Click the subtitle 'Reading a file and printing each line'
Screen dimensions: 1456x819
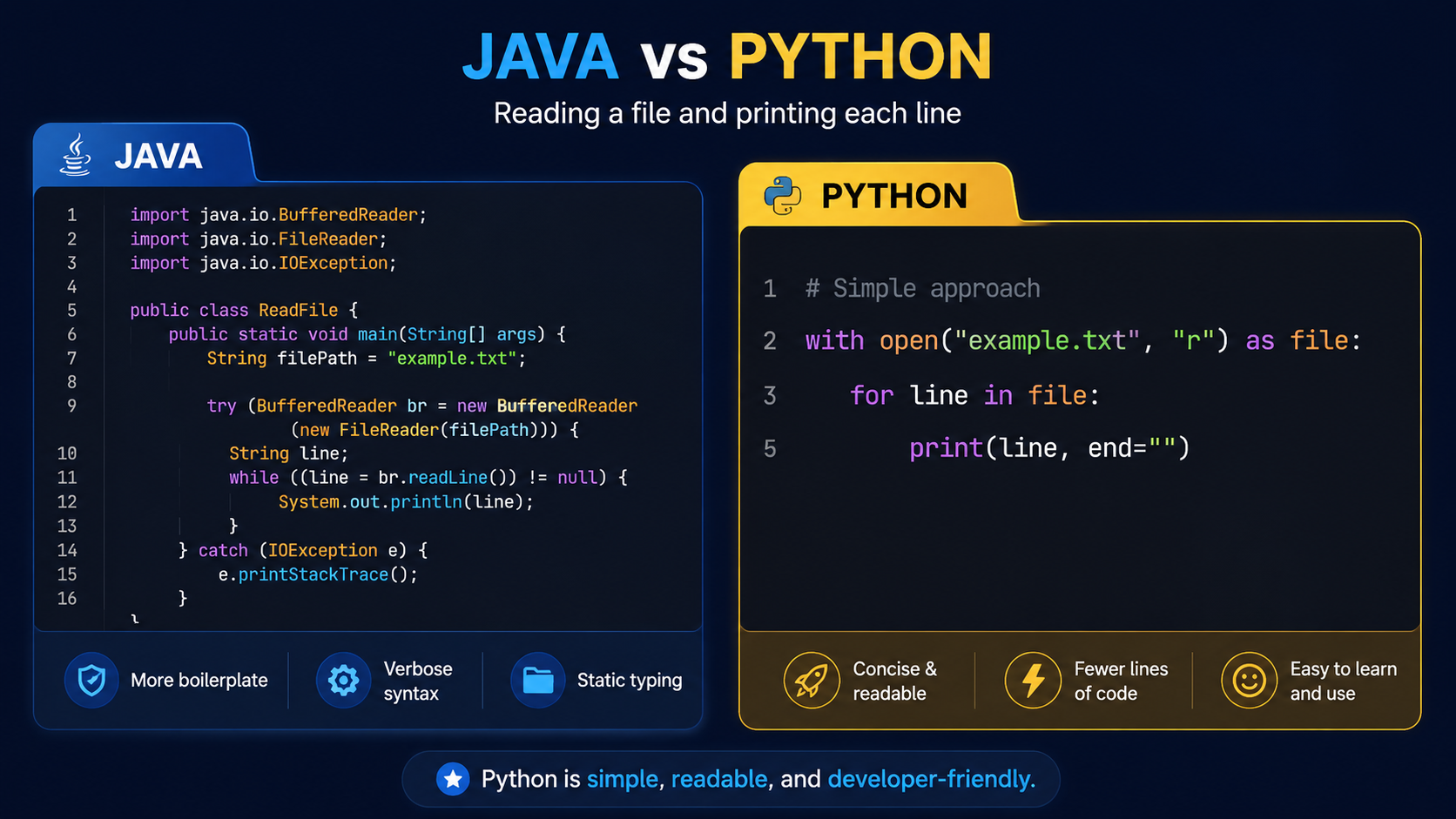click(727, 113)
